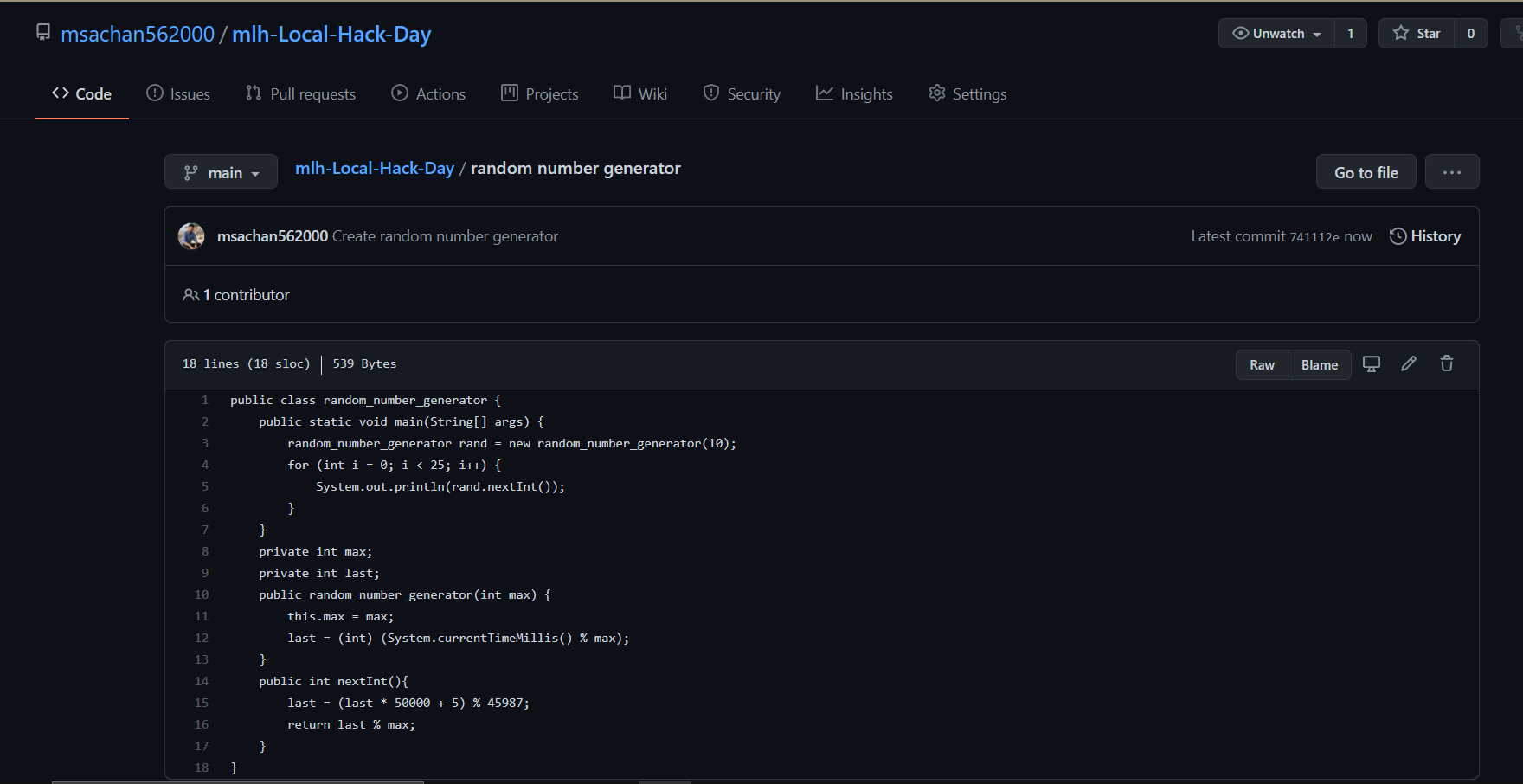Select code line number 5
Image resolution: width=1523 pixels, height=784 pixels.
(205, 486)
